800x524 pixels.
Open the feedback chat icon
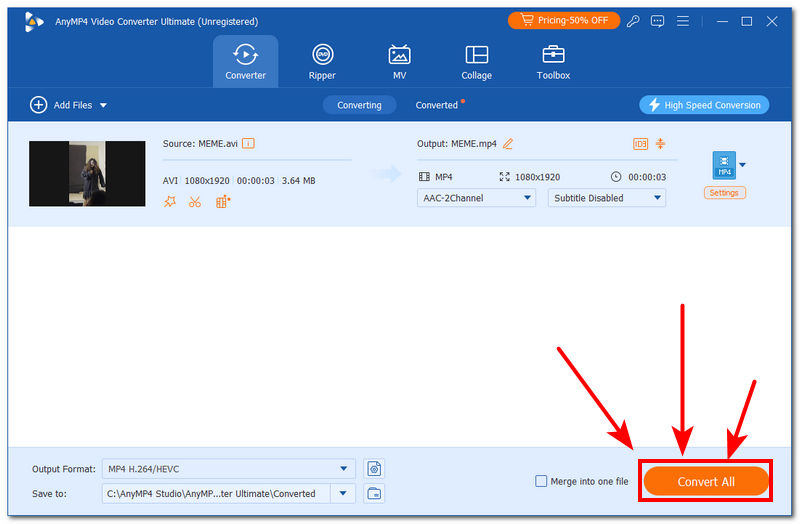657,21
